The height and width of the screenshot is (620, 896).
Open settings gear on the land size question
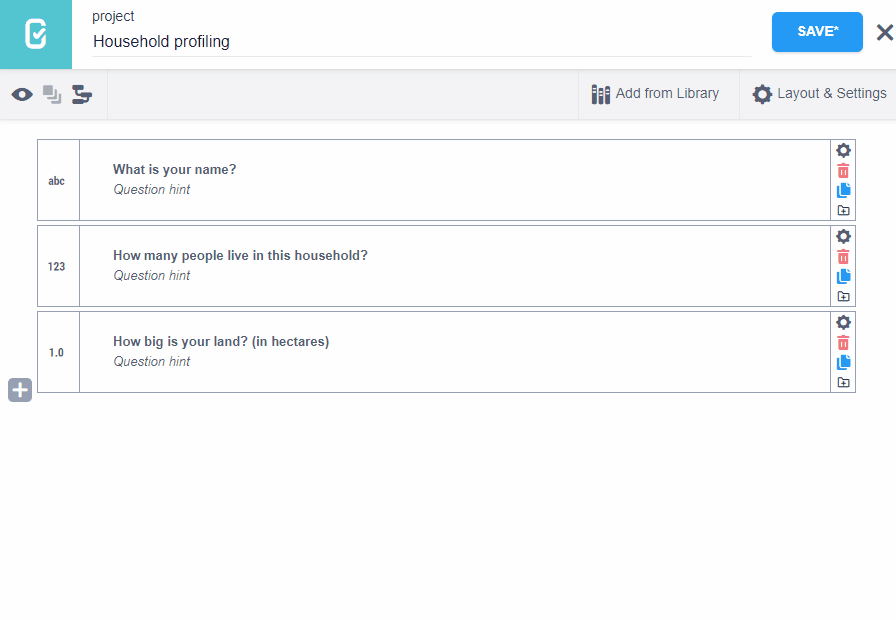click(x=843, y=322)
